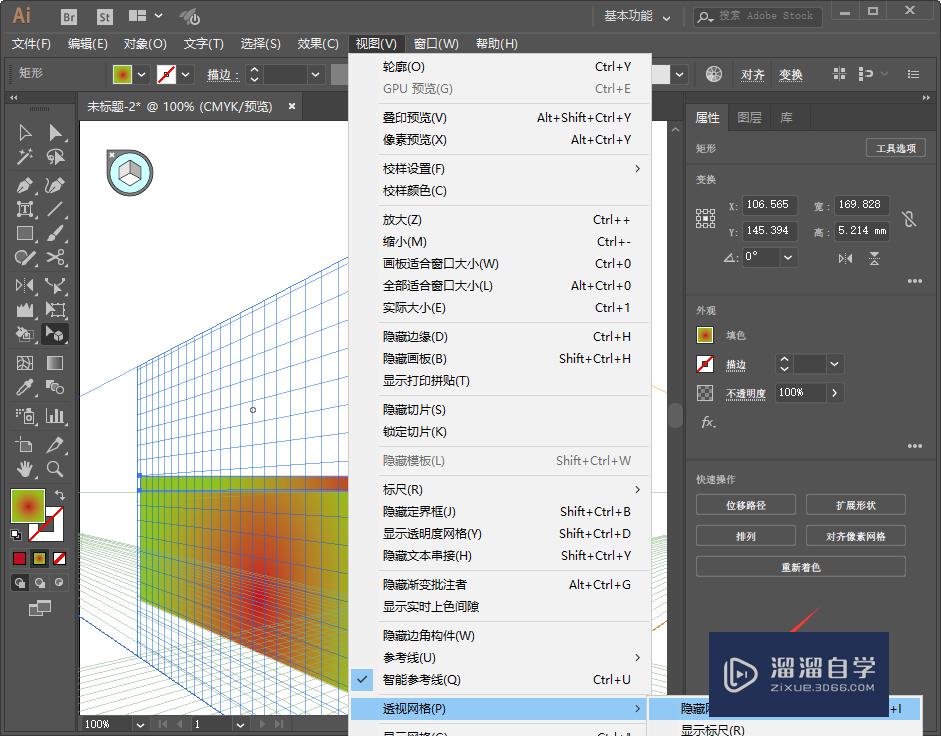Viewport: 941px width, 736px height.
Task: Select the Rectangle tool
Action: [x=25, y=233]
